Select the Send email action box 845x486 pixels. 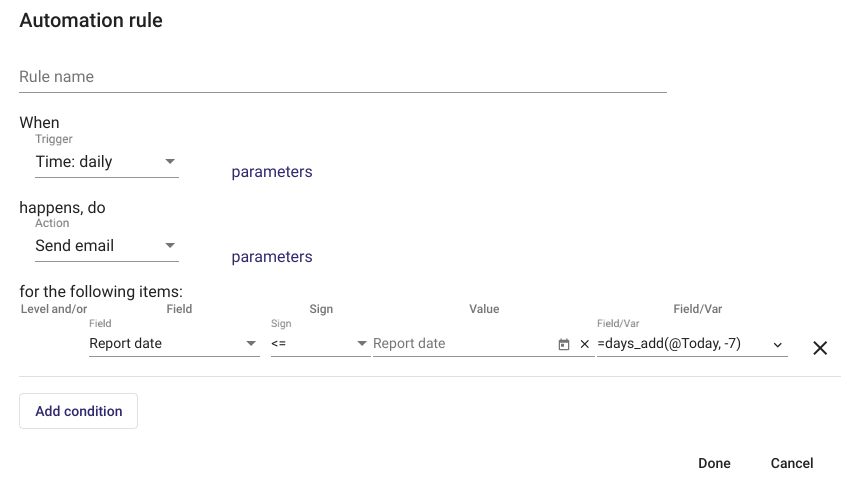tap(107, 246)
